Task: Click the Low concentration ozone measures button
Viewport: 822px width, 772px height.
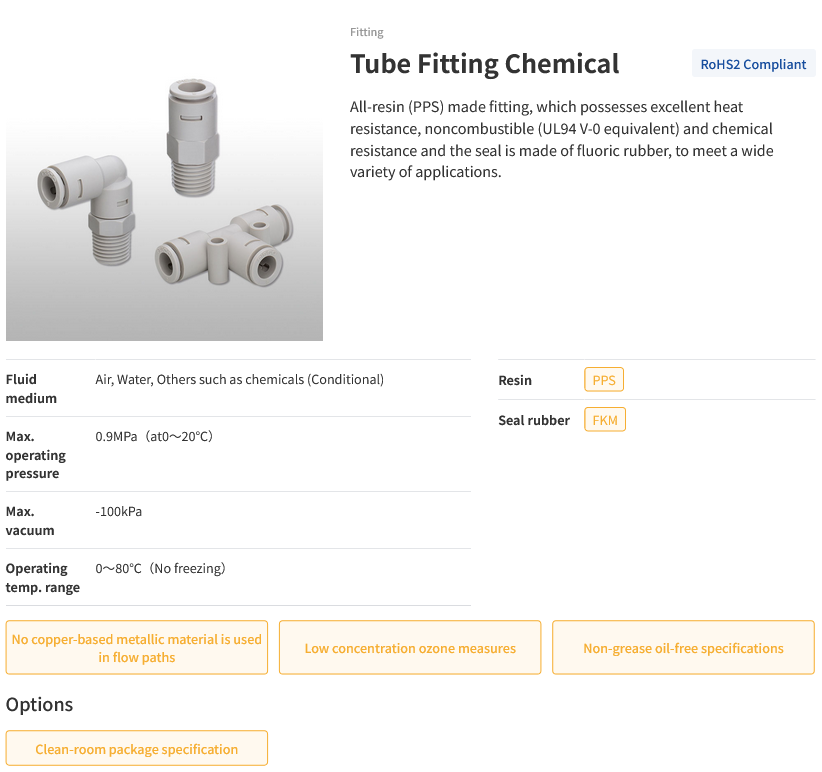Action: tap(409, 647)
